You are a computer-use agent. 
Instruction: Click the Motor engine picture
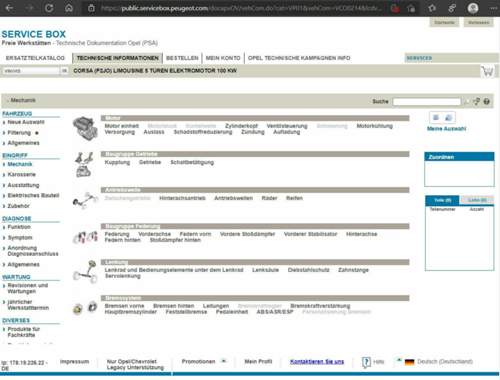point(85,128)
